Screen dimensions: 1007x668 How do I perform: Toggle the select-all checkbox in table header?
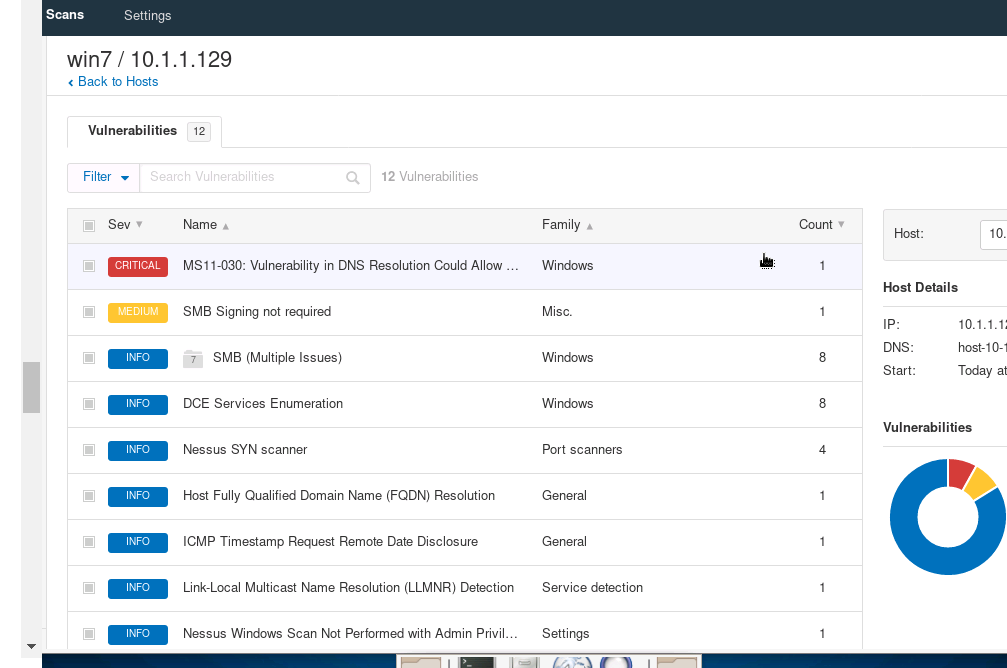(x=89, y=225)
